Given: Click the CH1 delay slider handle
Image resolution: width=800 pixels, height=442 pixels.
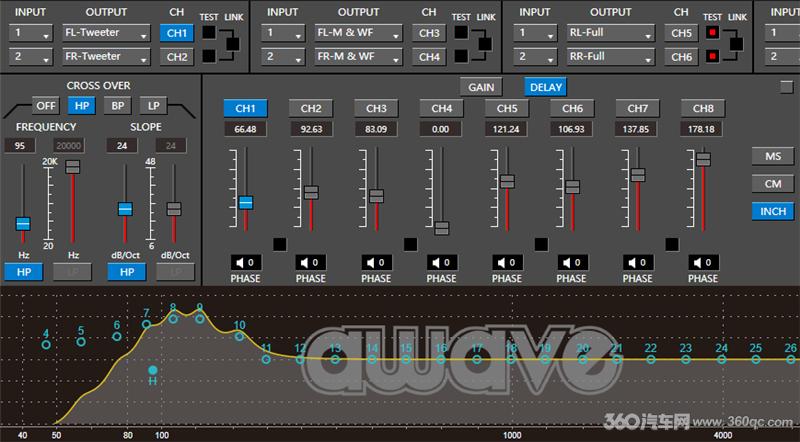Looking at the screenshot, I should (246, 203).
